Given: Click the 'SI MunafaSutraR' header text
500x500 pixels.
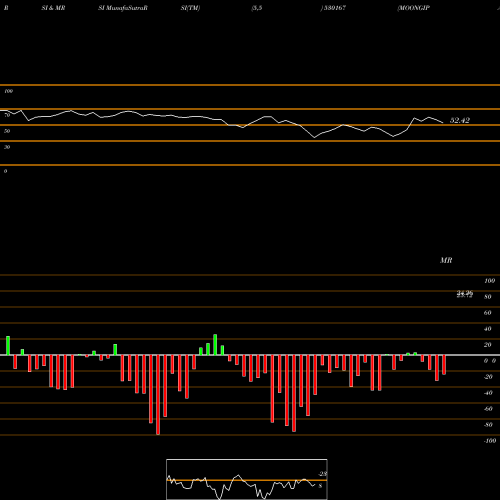Looking at the screenshot, I should 123,8.
